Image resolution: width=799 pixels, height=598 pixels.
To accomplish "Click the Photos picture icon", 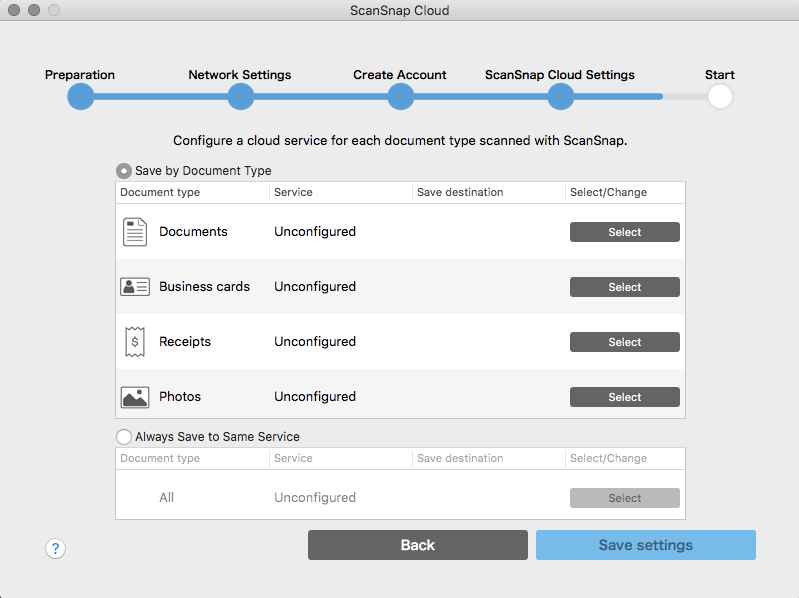I will point(135,397).
